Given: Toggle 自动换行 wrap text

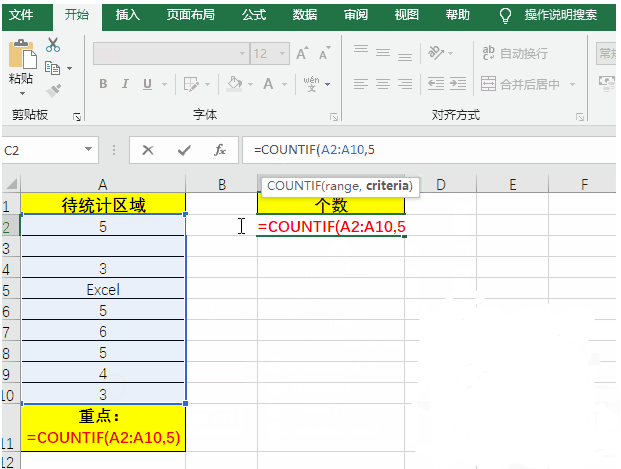Looking at the screenshot, I should (x=515, y=53).
